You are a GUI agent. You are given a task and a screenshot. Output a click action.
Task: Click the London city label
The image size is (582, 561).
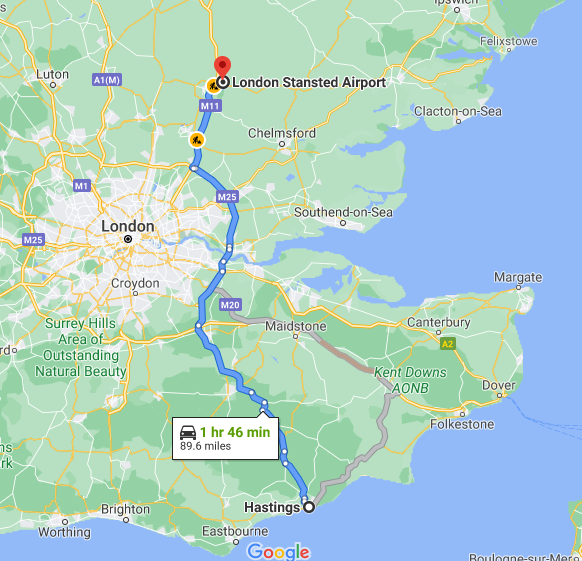click(x=128, y=226)
